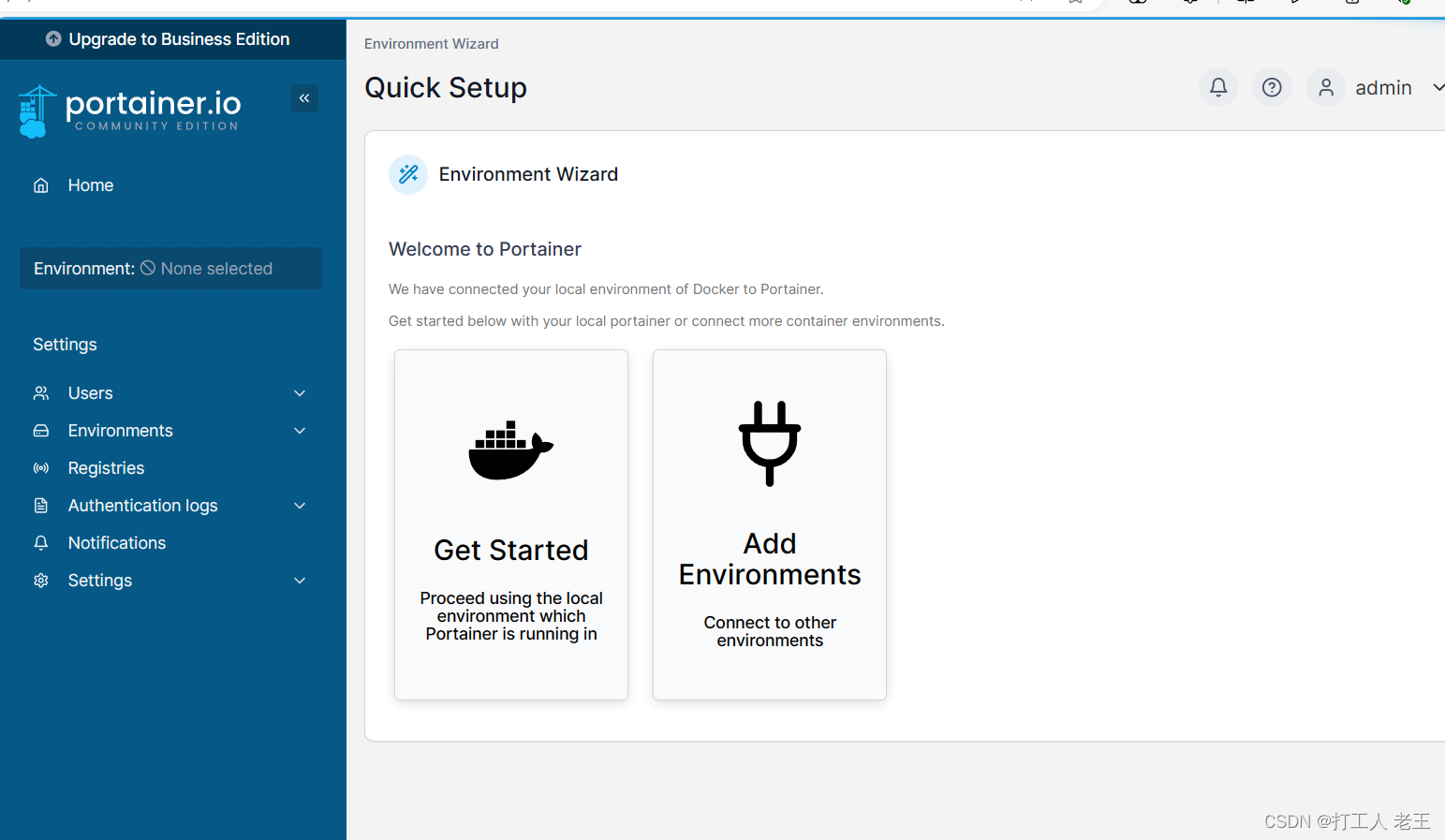Choose the Get Started card
This screenshot has height=840, width=1445.
[x=511, y=524]
